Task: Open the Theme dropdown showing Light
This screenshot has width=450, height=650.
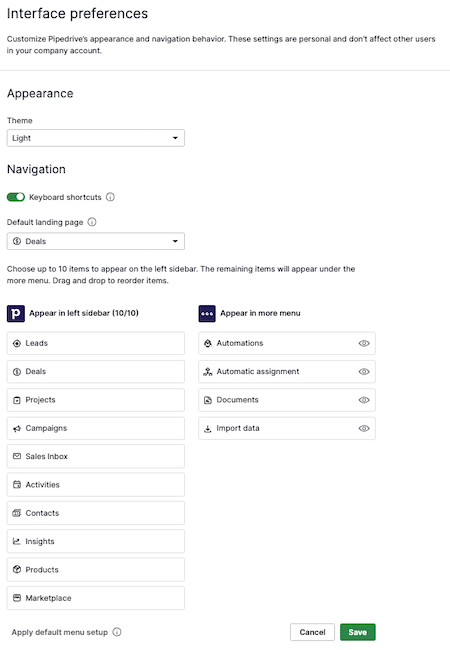Action: tap(96, 138)
